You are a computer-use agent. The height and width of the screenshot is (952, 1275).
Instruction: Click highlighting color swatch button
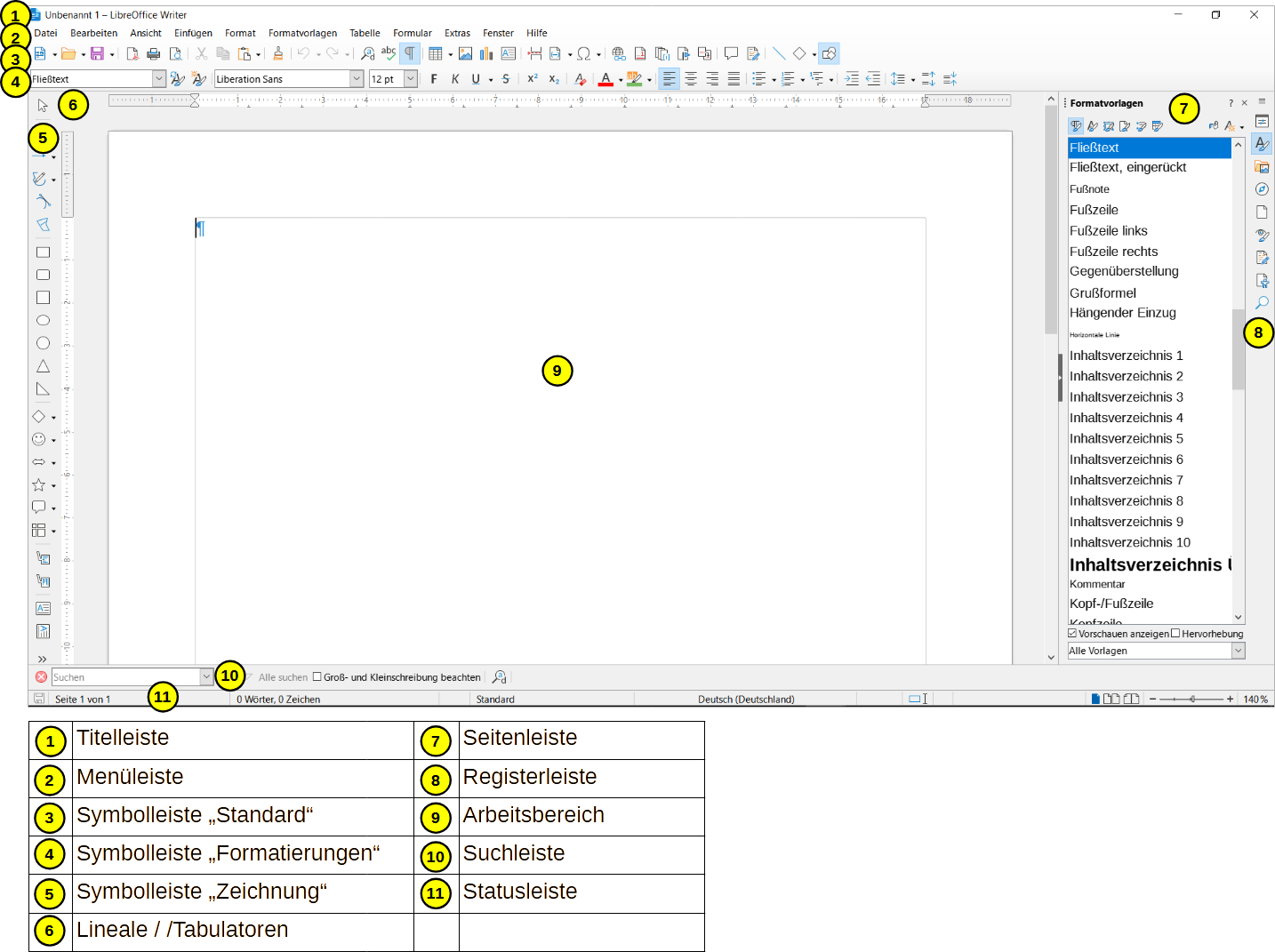[634, 79]
